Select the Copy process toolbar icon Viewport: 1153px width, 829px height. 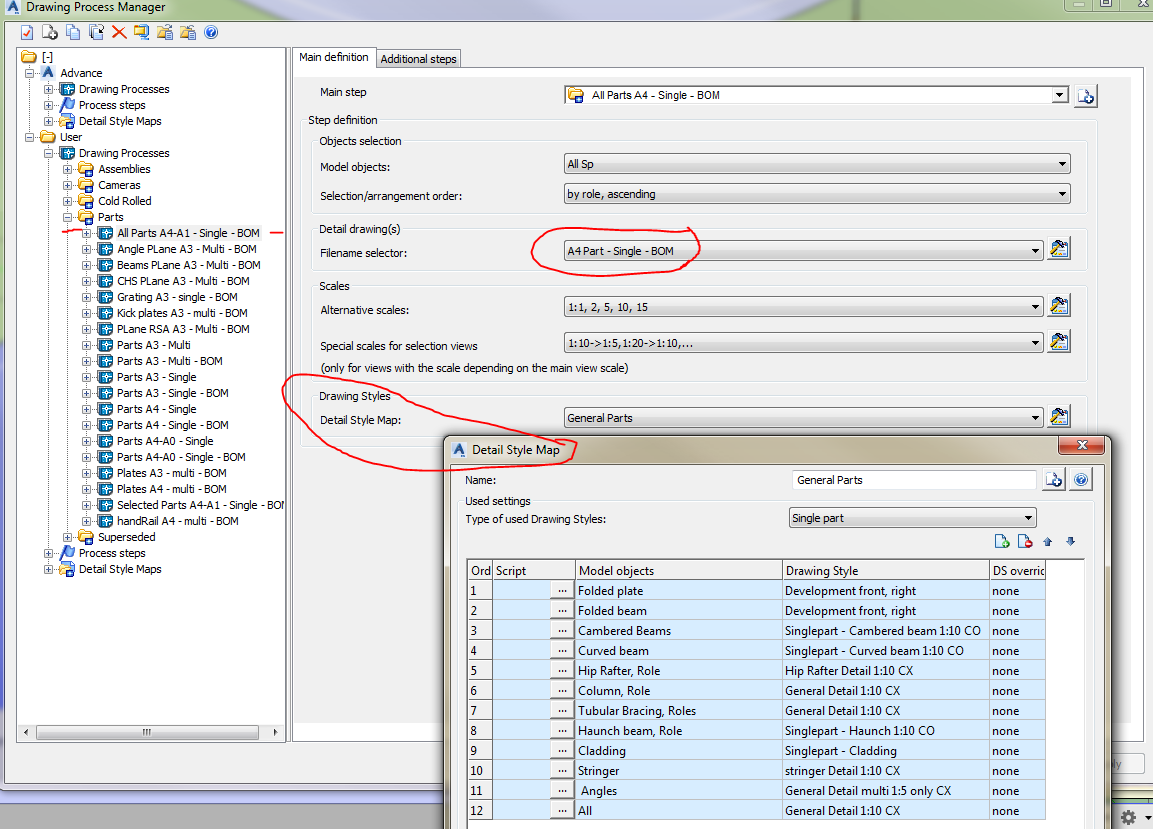pyautogui.click(x=74, y=32)
